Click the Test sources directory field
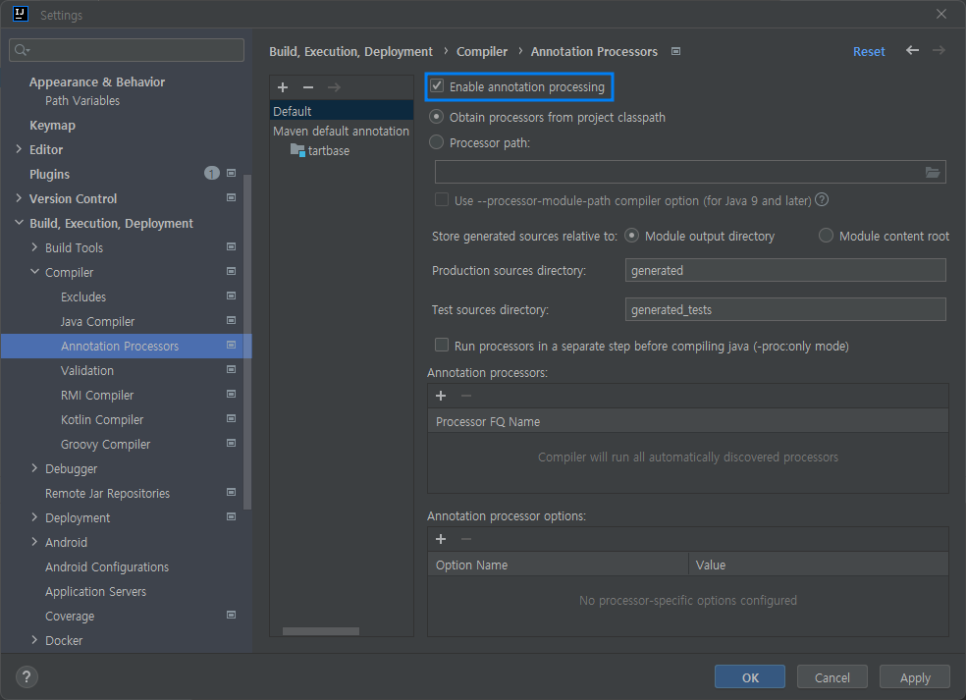This screenshot has width=966, height=700. [785, 309]
